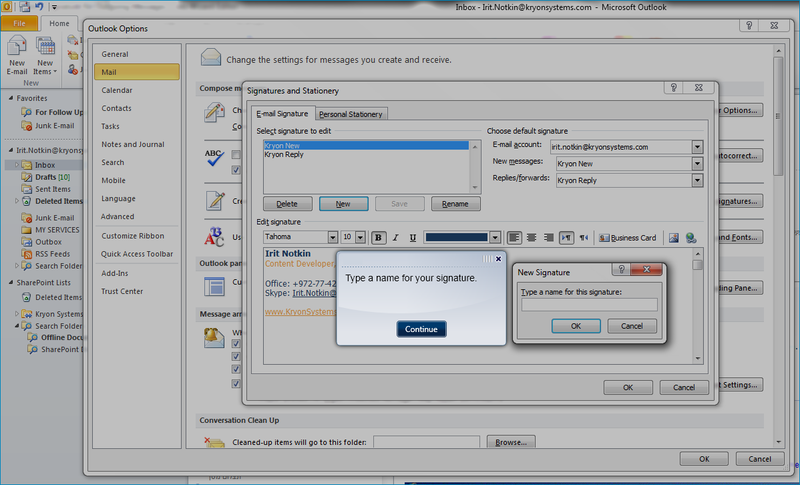Image resolution: width=800 pixels, height=485 pixels.
Task: Open the Sent Items folder
Action: (46, 189)
